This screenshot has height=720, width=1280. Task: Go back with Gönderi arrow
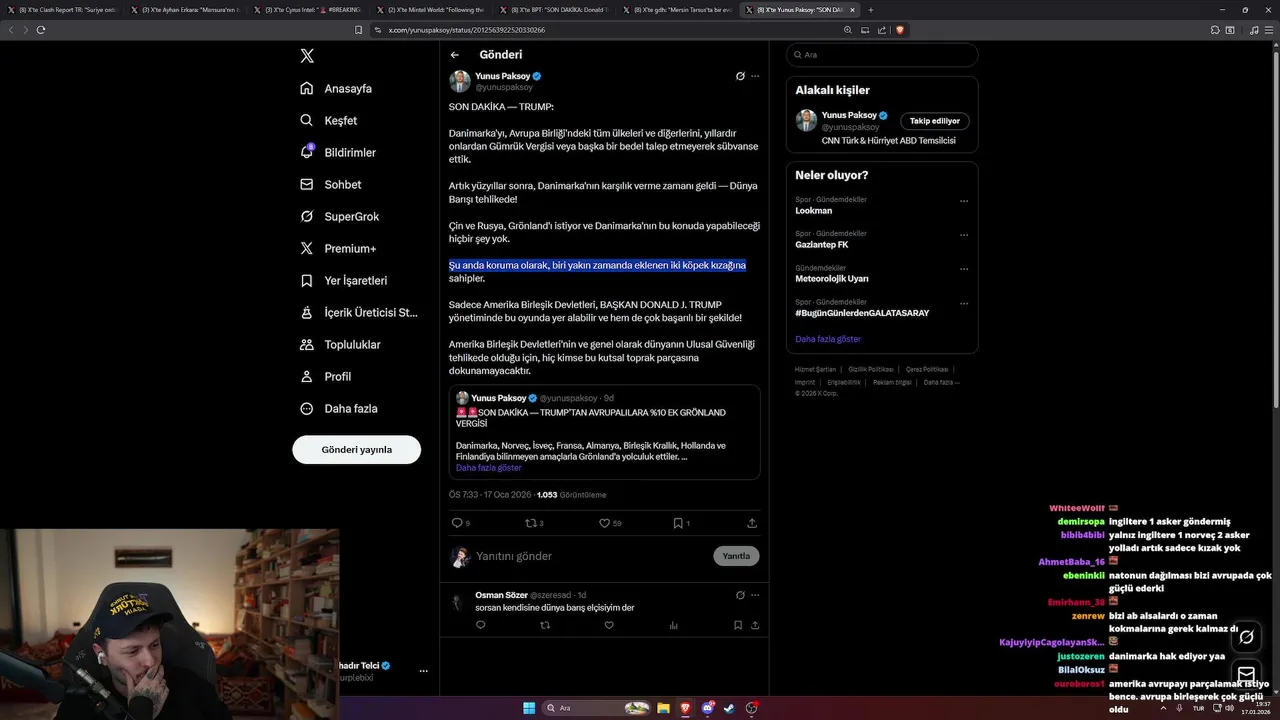click(x=454, y=55)
